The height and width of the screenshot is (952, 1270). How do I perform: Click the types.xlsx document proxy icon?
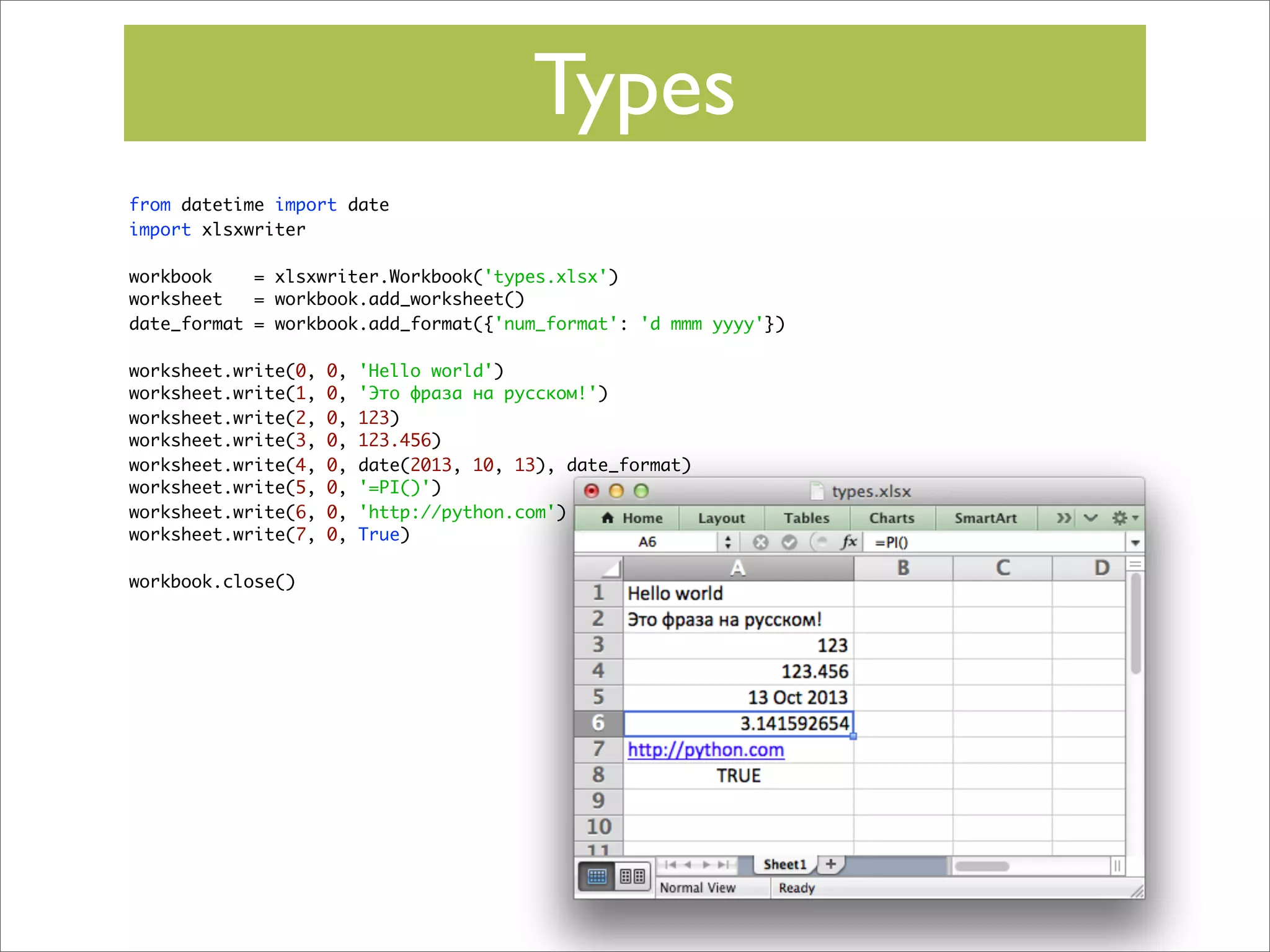click(817, 491)
